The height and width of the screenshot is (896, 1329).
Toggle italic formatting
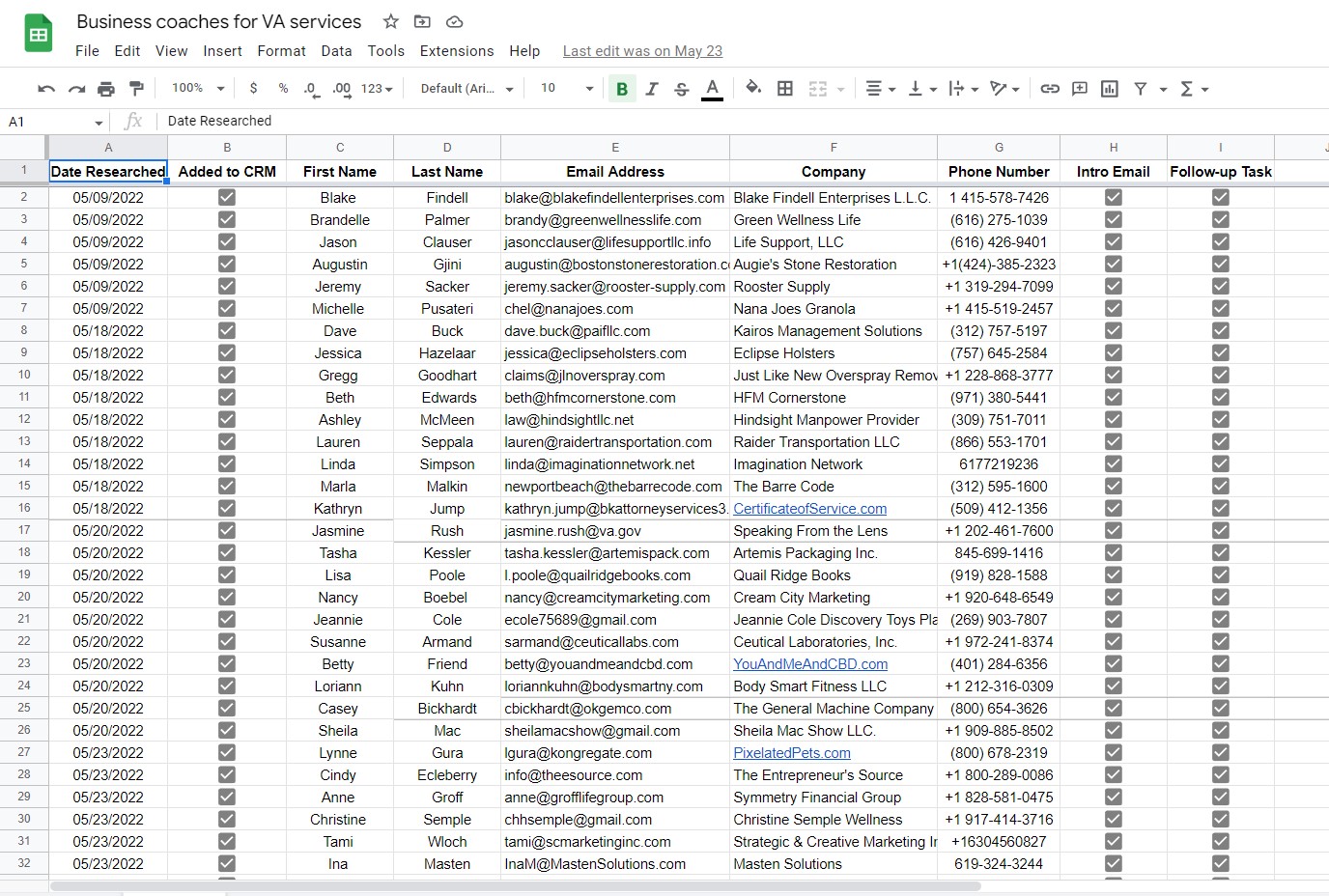tap(652, 89)
